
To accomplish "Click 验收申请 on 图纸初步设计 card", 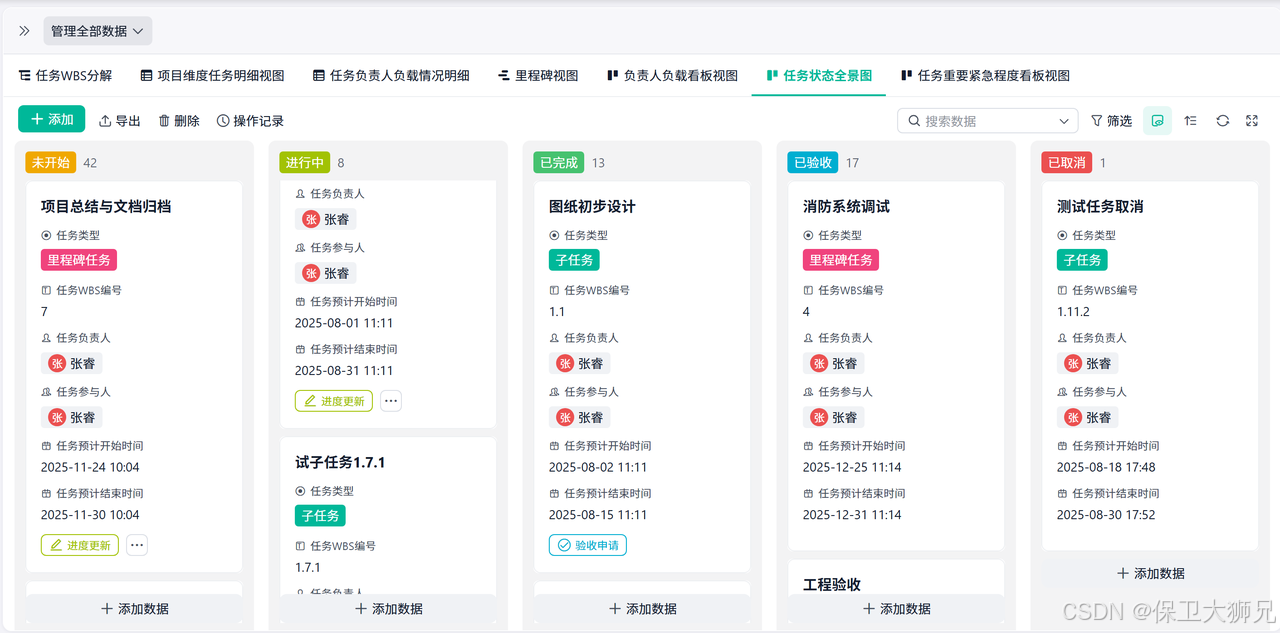I will click(588, 545).
